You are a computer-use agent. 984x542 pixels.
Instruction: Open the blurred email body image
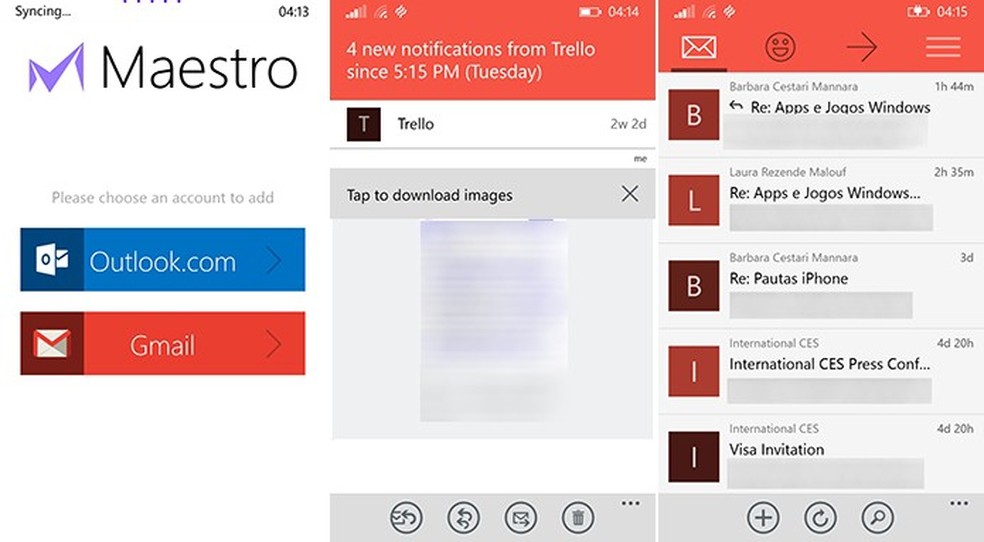tap(494, 321)
